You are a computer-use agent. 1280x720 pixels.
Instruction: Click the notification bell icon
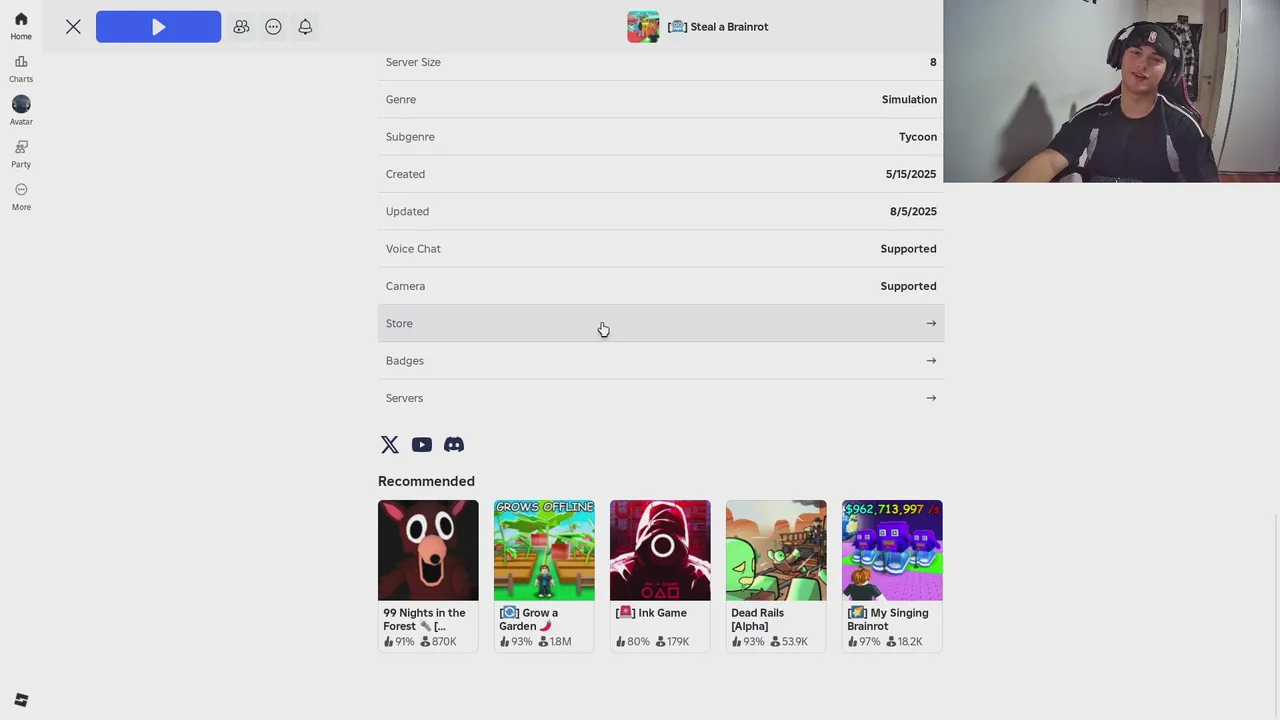tap(305, 27)
